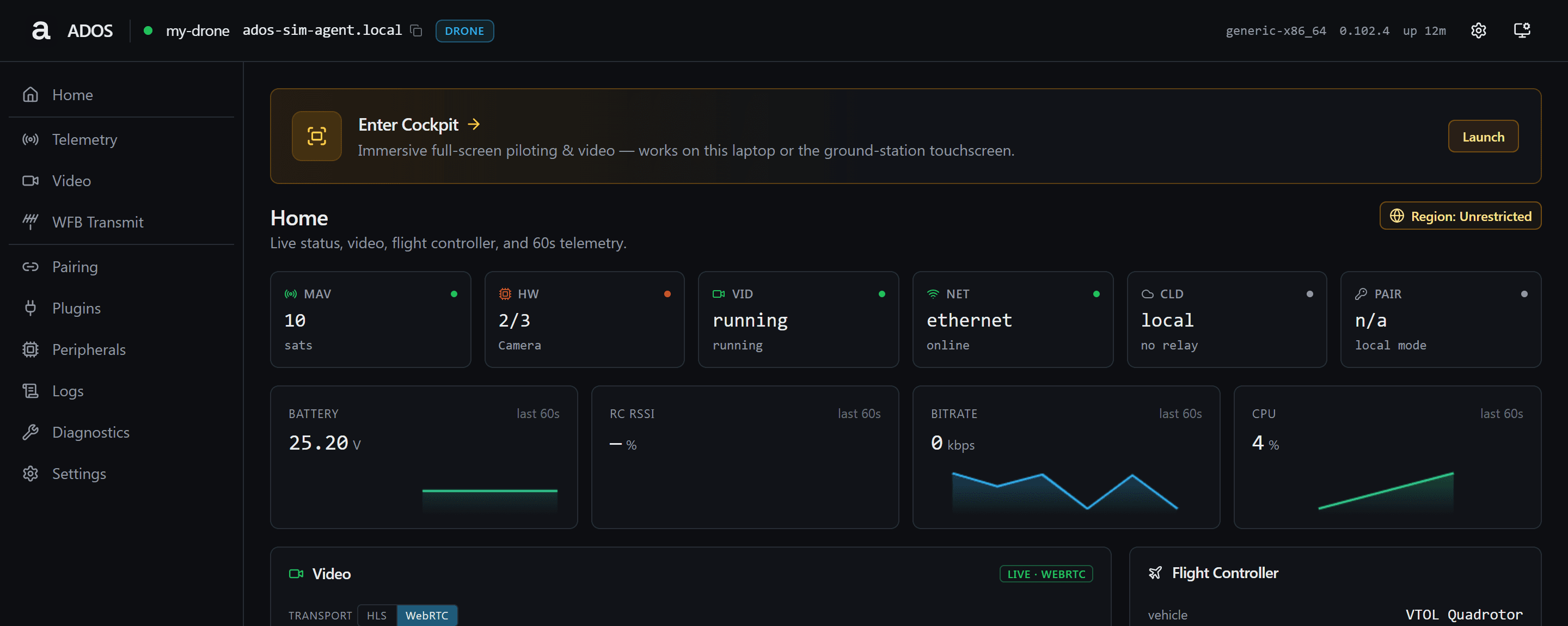The image size is (1568, 626).
Task: Click the DRONE badge
Action: tap(464, 31)
